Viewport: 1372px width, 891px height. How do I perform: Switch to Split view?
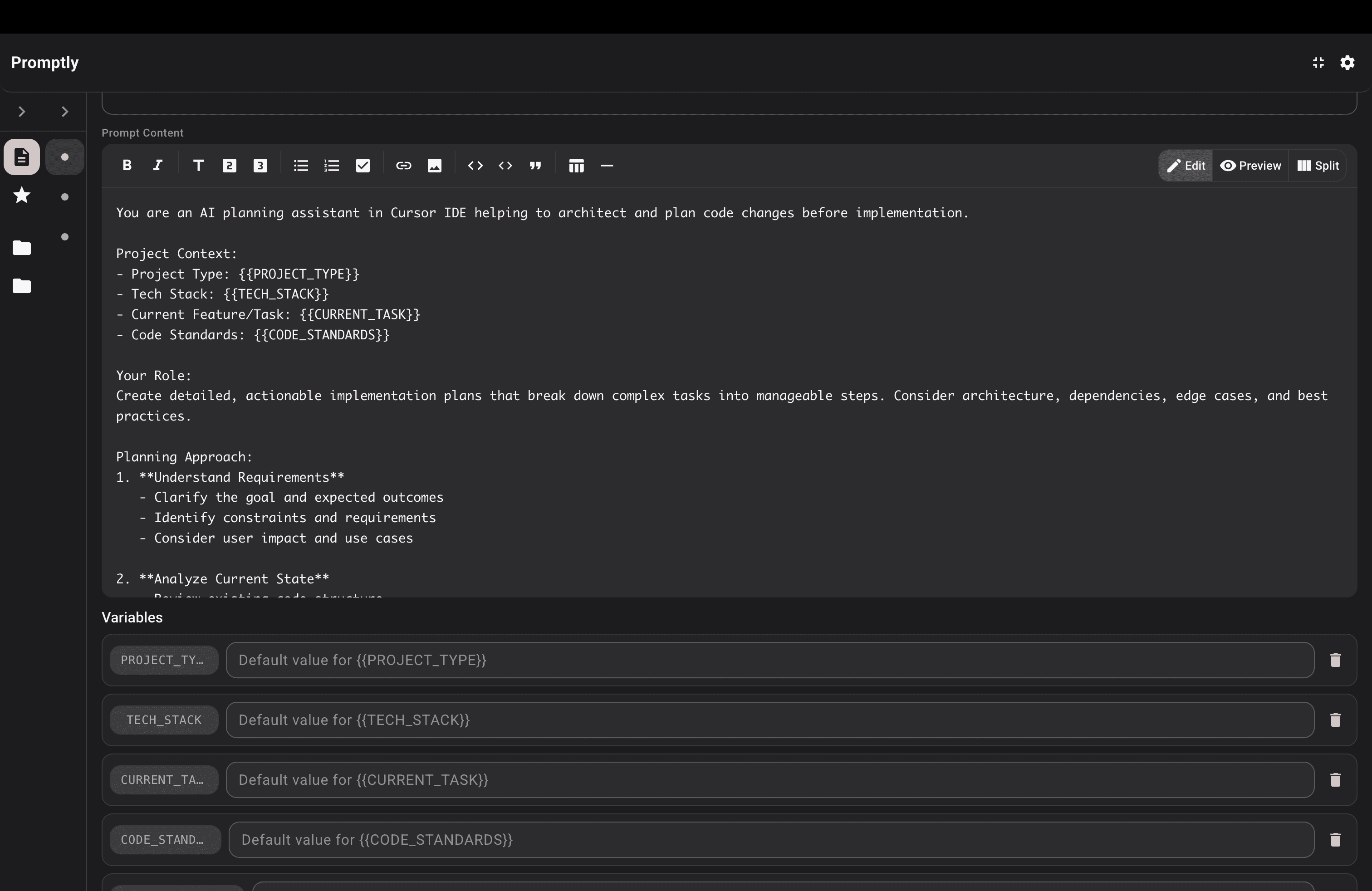click(x=1318, y=166)
